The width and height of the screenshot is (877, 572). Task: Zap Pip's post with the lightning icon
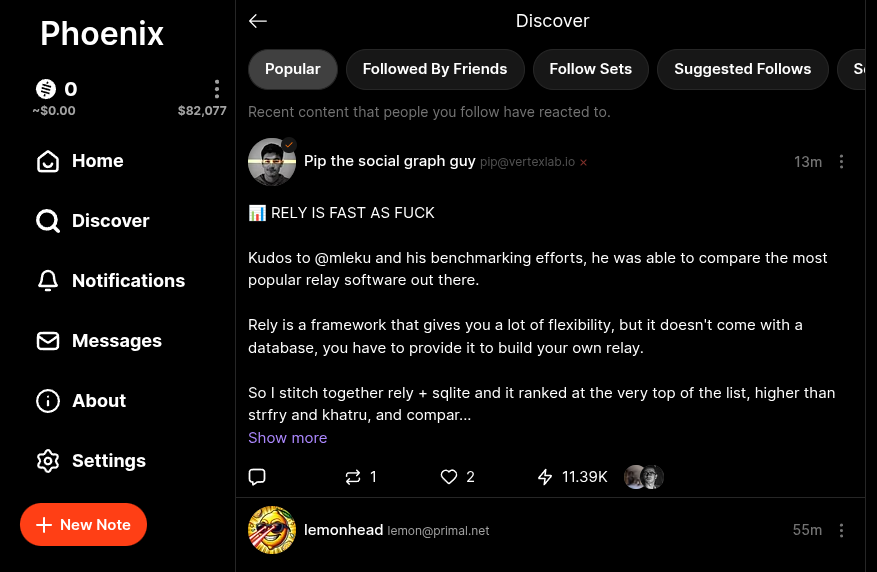(545, 477)
